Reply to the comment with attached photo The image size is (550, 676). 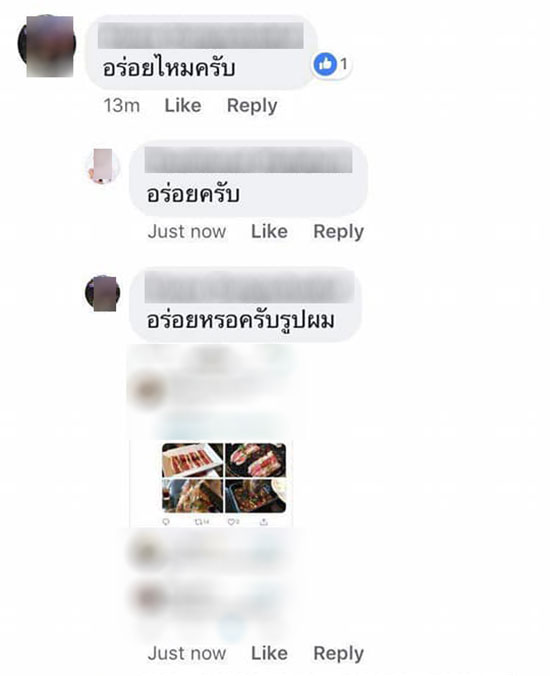[x=338, y=654]
